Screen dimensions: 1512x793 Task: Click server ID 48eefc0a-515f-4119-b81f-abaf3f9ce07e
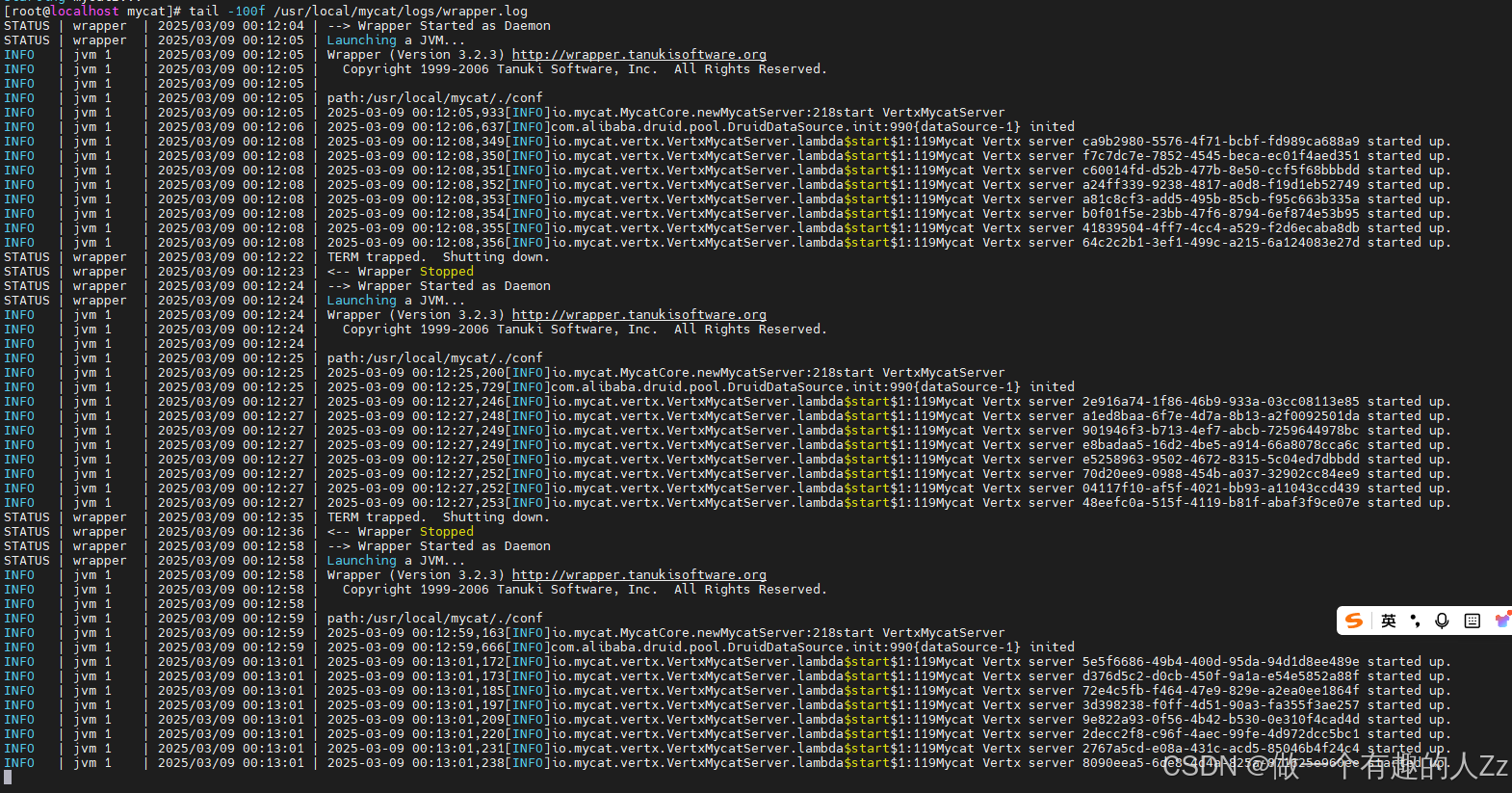[x=1221, y=503]
